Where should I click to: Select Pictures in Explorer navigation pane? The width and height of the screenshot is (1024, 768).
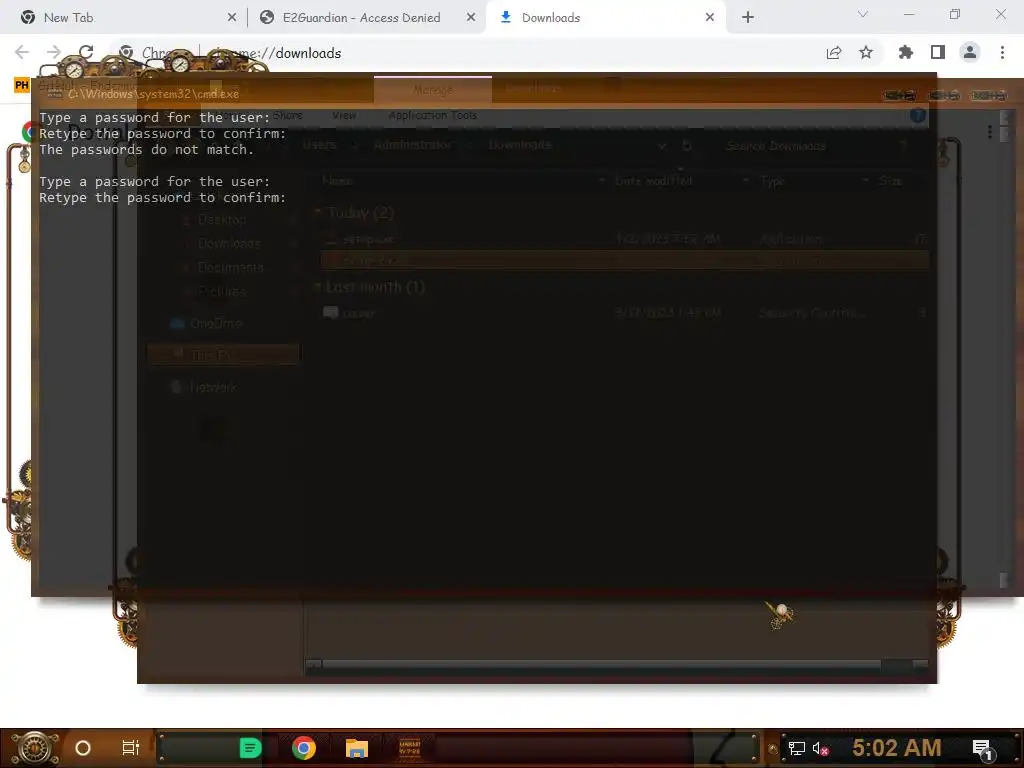(222, 291)
